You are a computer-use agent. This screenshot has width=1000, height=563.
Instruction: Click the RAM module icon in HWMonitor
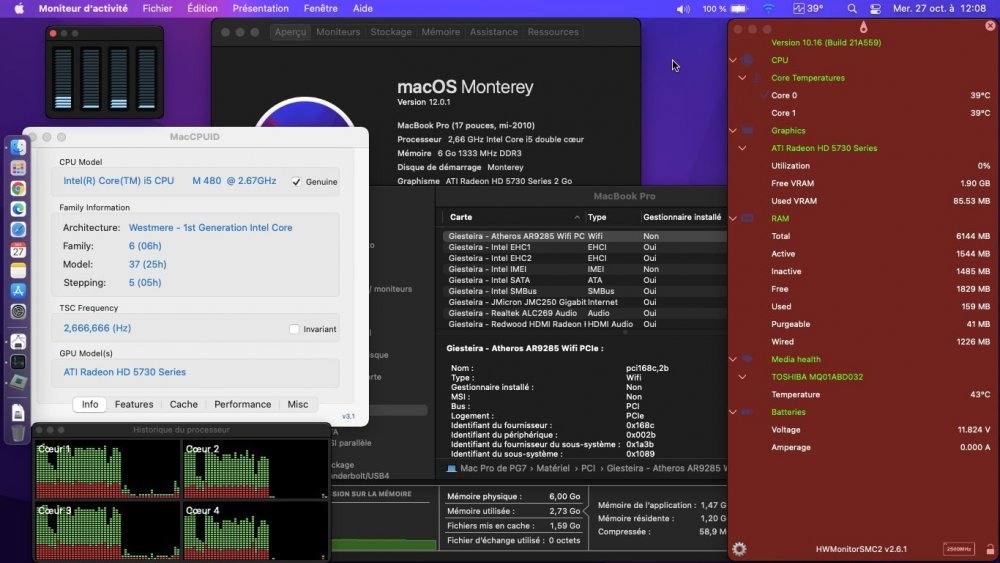tap(747, 218)
